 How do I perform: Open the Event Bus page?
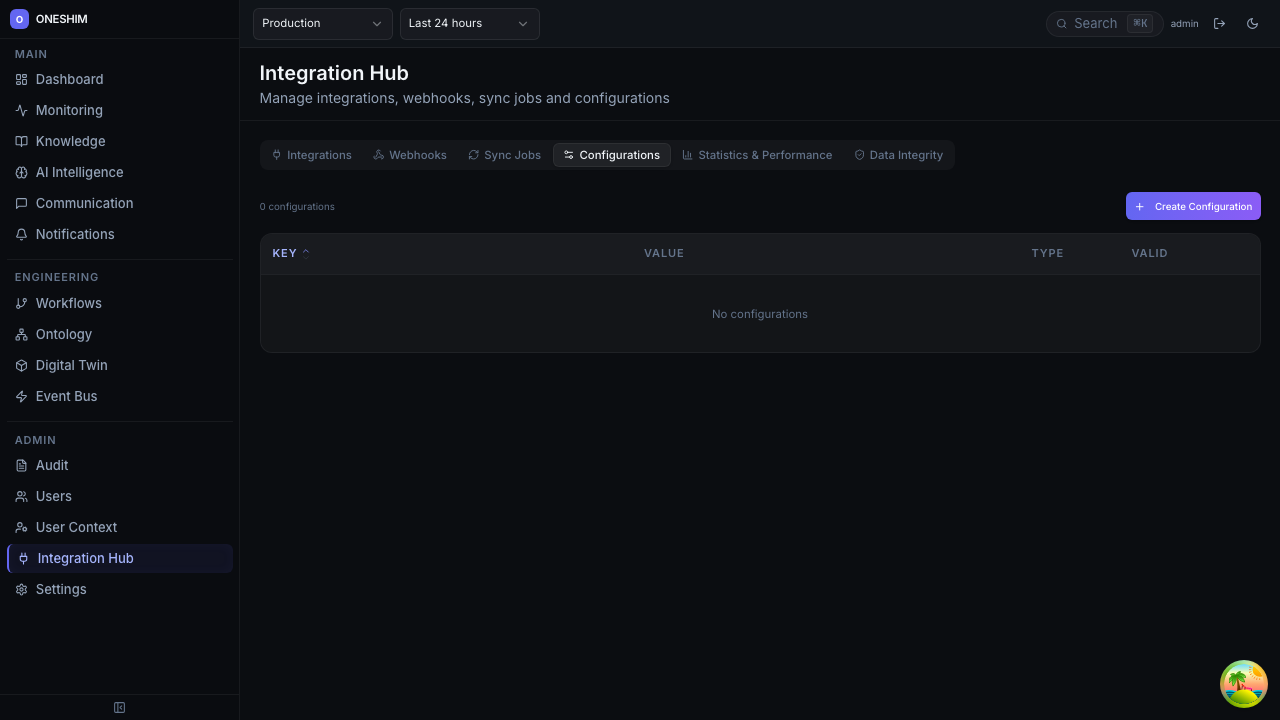[x=66, y=396]
